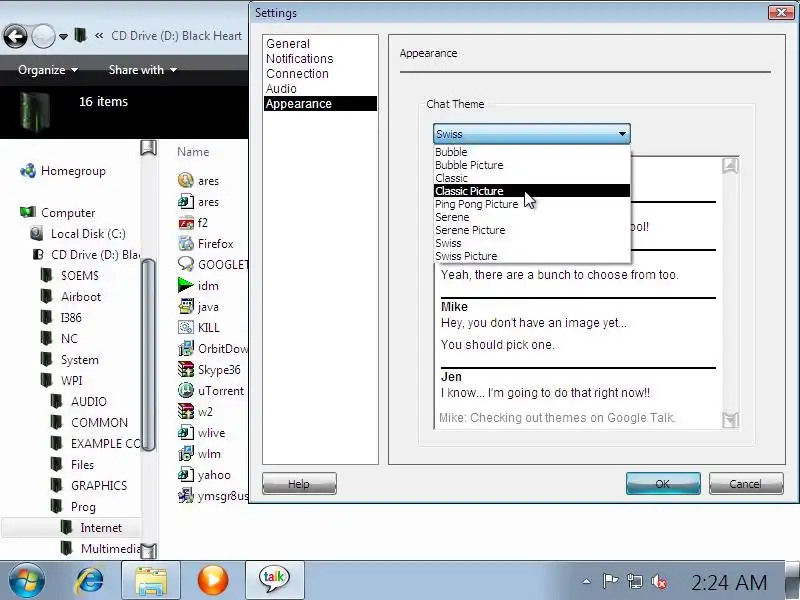
Task: Select Appearance settings section
Action: (x=320, y=104)
